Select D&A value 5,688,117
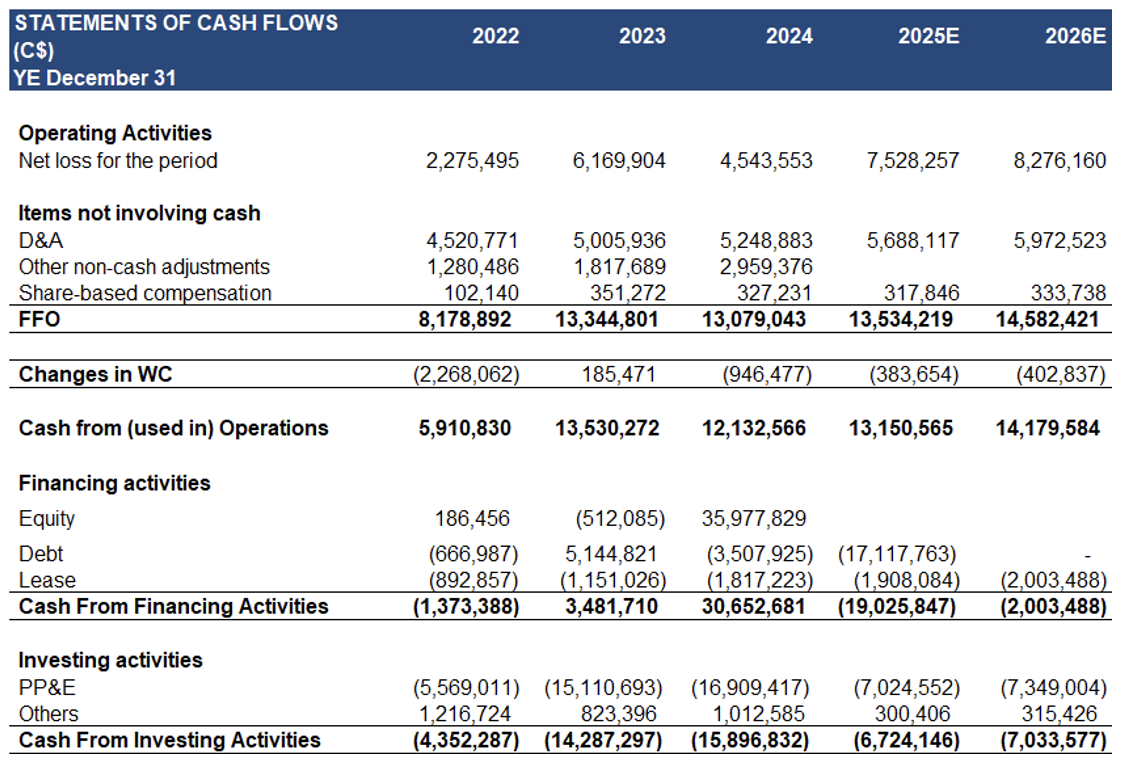Image resolution: width=1122 pixels, height=778 pixels. tap(912, 240)
